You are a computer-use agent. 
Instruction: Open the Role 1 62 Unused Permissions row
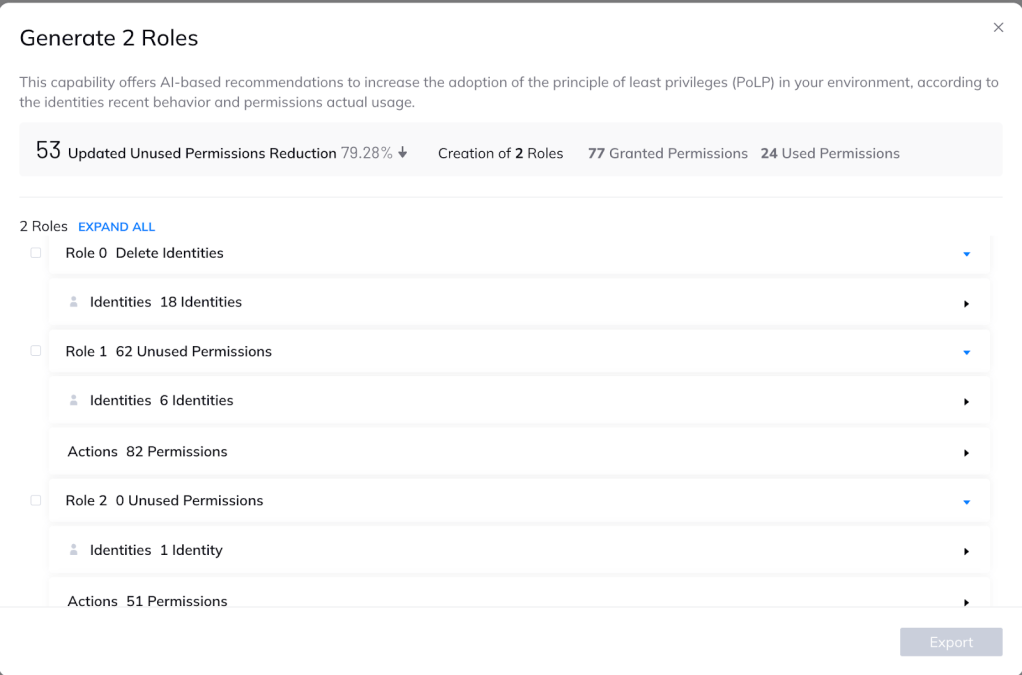[519, 351]
